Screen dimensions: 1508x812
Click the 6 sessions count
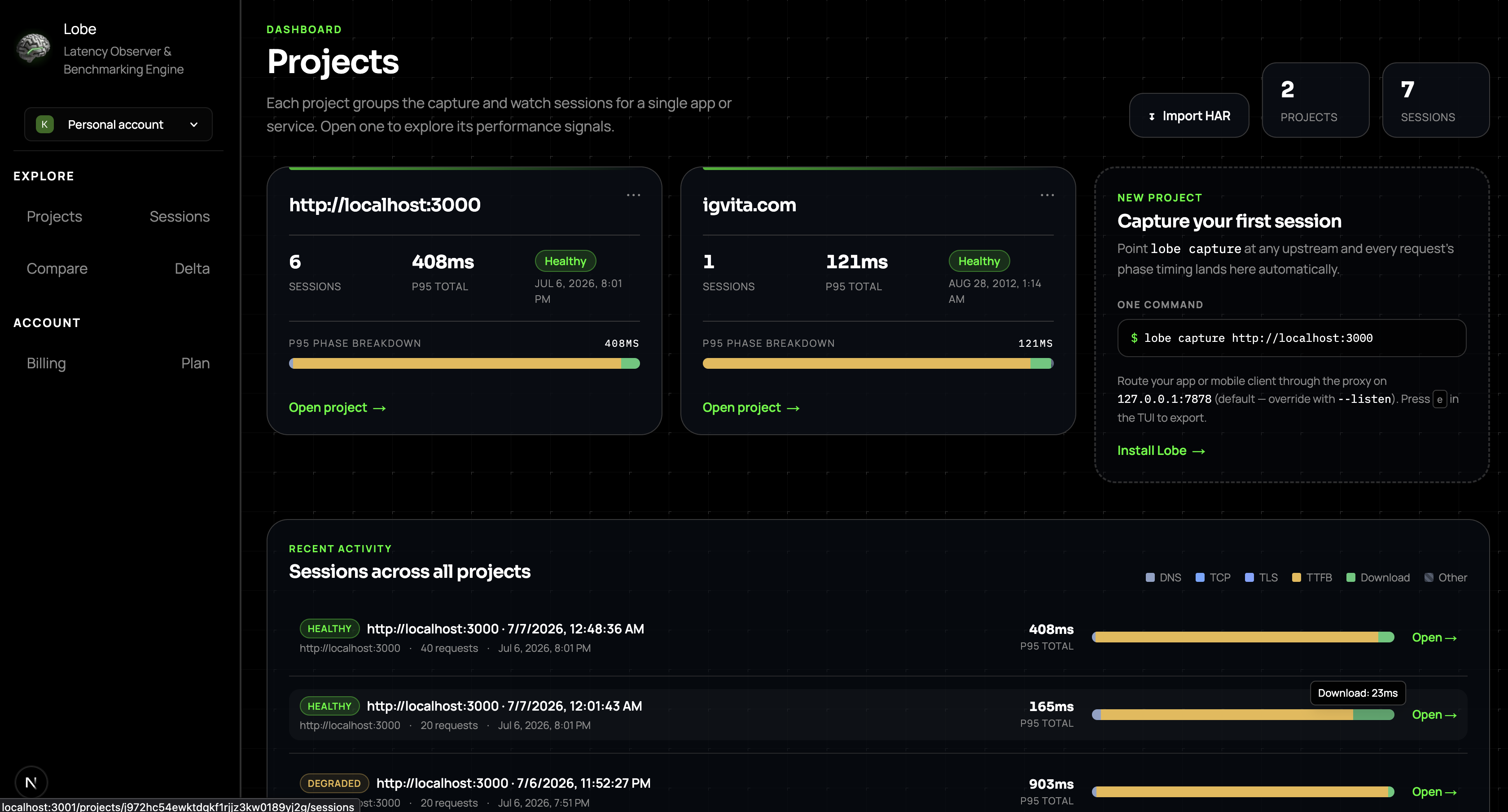pyautogui.click(x=295, y=262)
